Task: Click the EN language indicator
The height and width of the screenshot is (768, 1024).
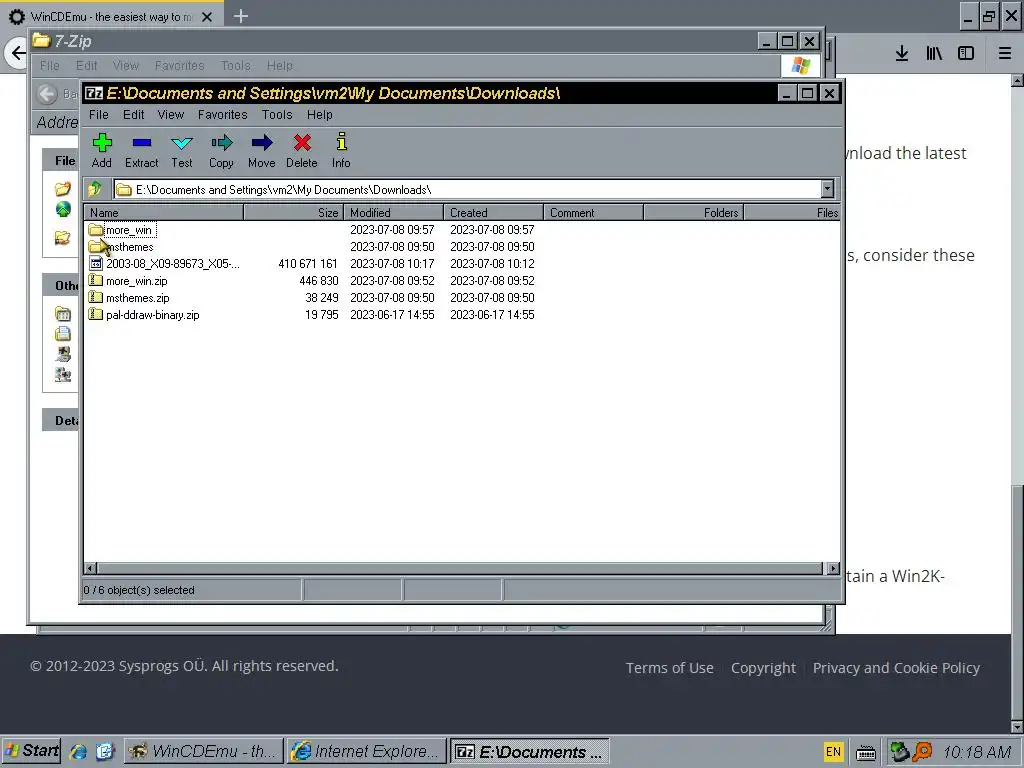Action: 833,752
